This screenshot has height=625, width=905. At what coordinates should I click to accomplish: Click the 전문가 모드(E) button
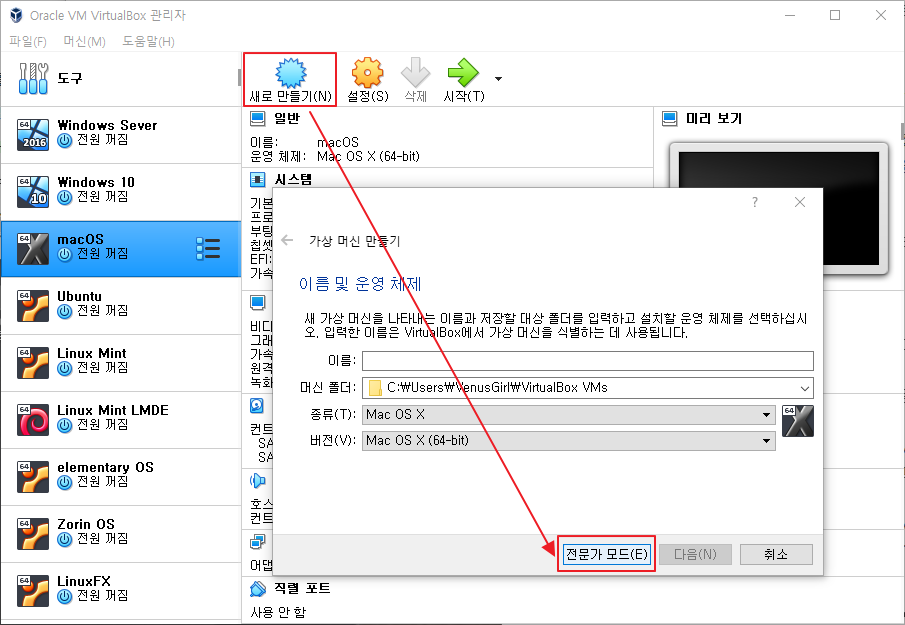[607, 554]
